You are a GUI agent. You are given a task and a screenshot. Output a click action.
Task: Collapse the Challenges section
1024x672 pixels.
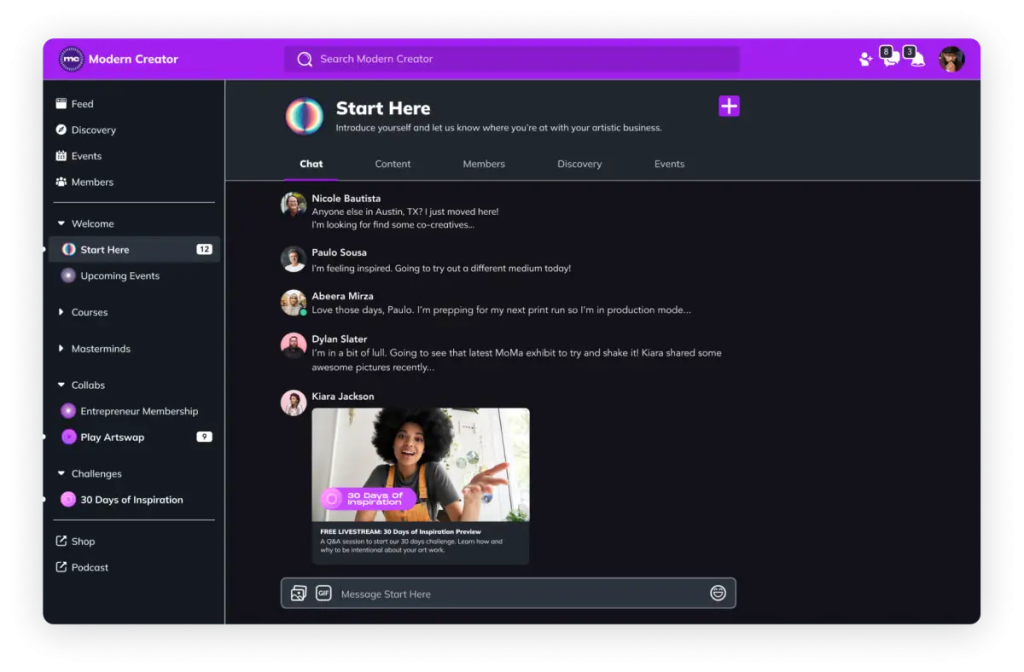[61, 474]
